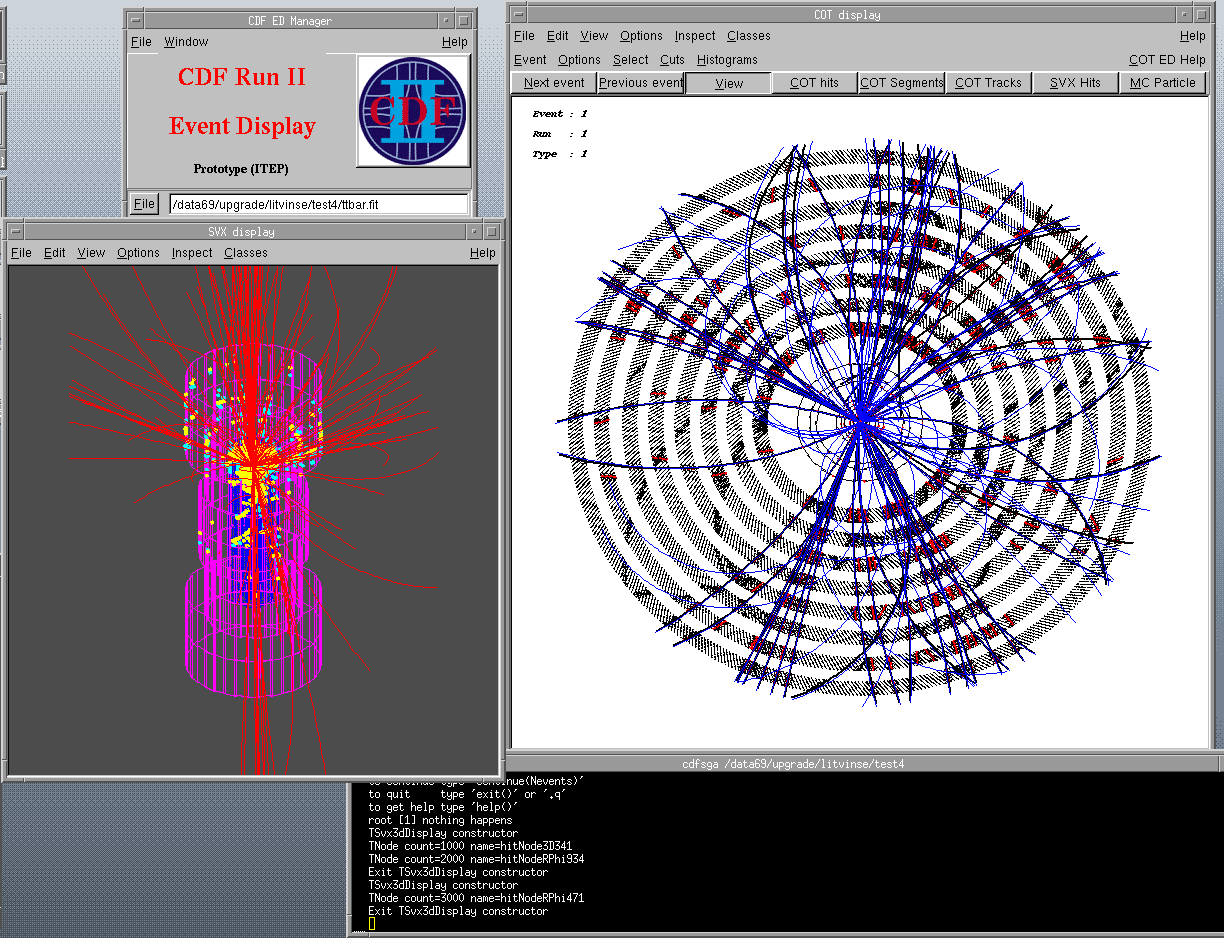The height and width of the screenshot is (938, 1224).
Task: Open File menu in SVX display window
Action: 21,253
